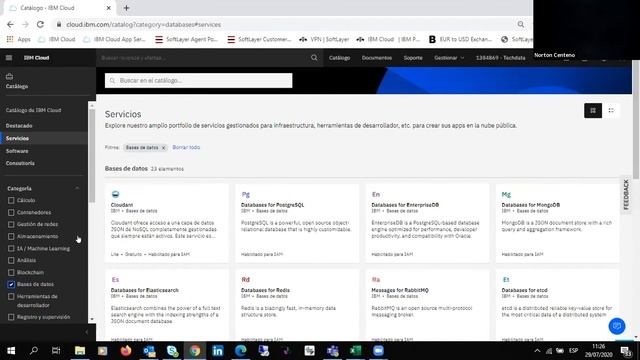Open the blue chat support bubble
640x360 pixels.
click(x=617, y=326)
